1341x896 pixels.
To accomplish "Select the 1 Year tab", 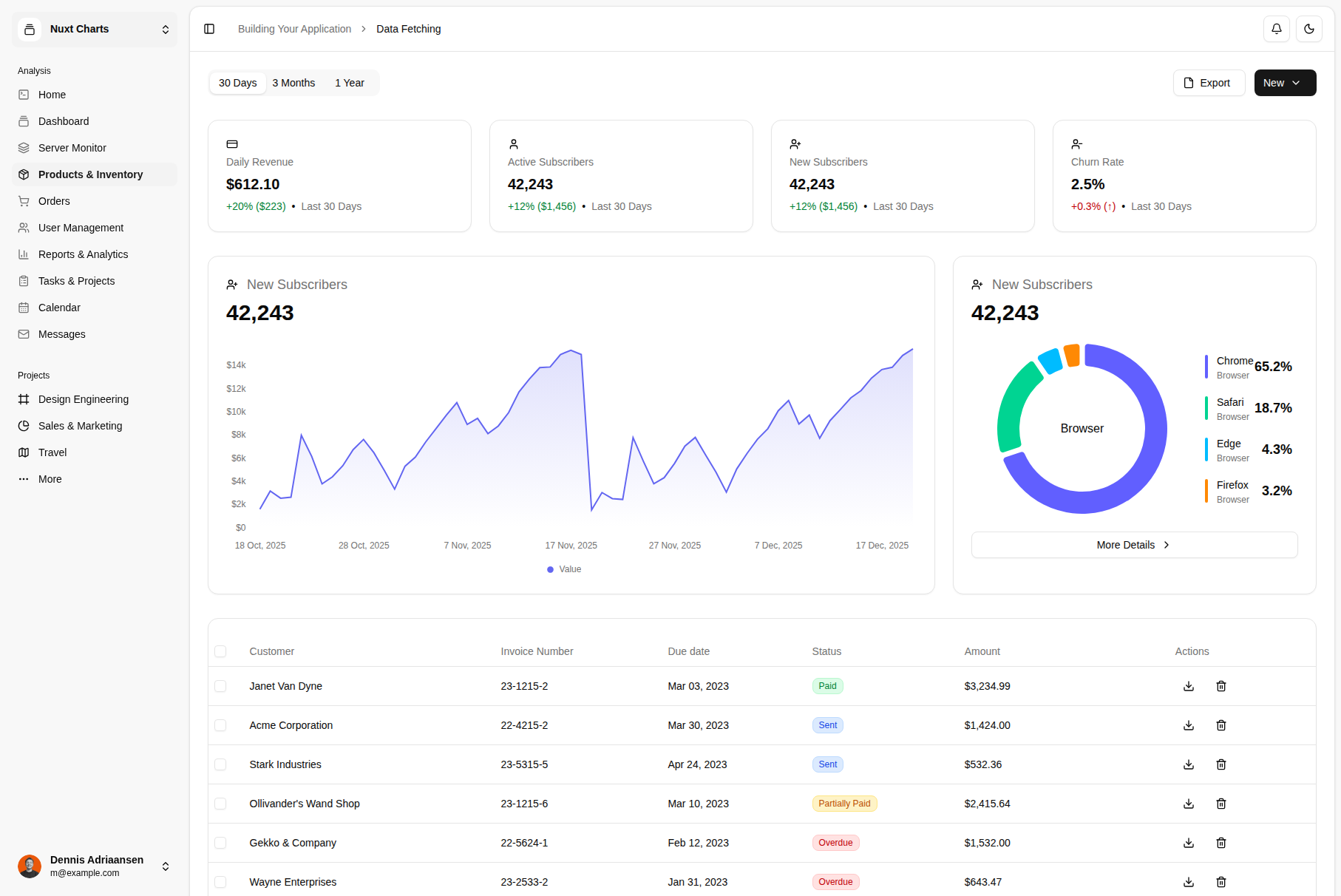I will point(349,83).
